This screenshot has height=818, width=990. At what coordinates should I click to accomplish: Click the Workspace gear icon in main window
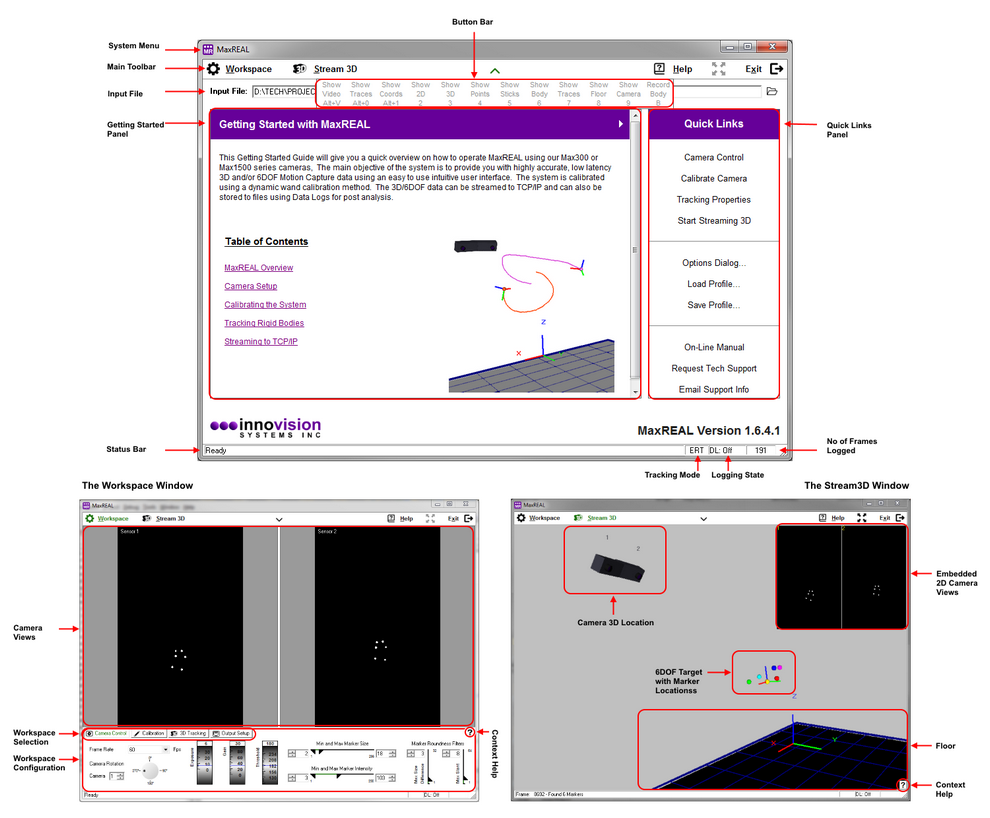tap(213, 69)
